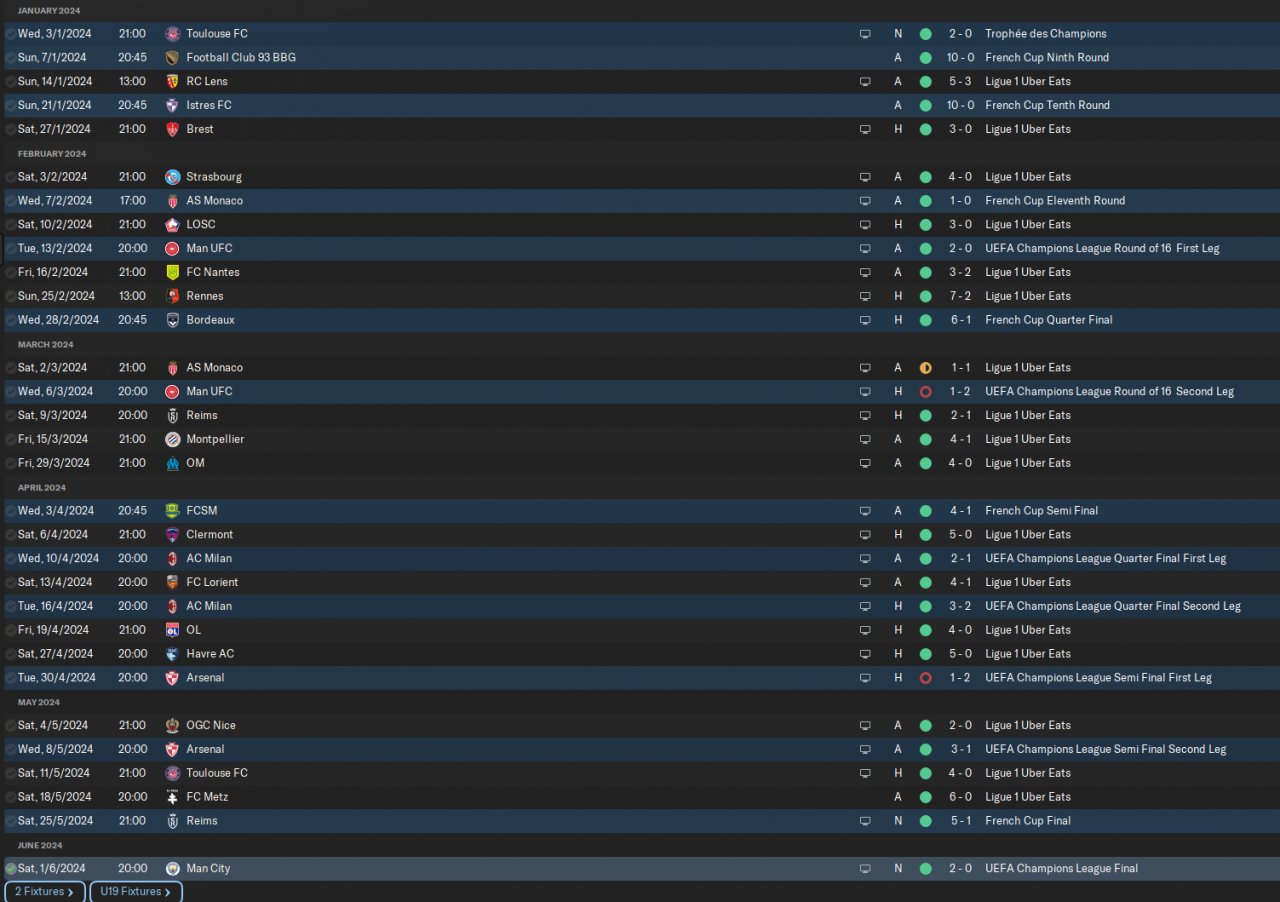This screenshot has width=1280, height=902.
Task: Click Man UFC badge on the 13/2/2024 row
Action: click(x=172, y=248)
